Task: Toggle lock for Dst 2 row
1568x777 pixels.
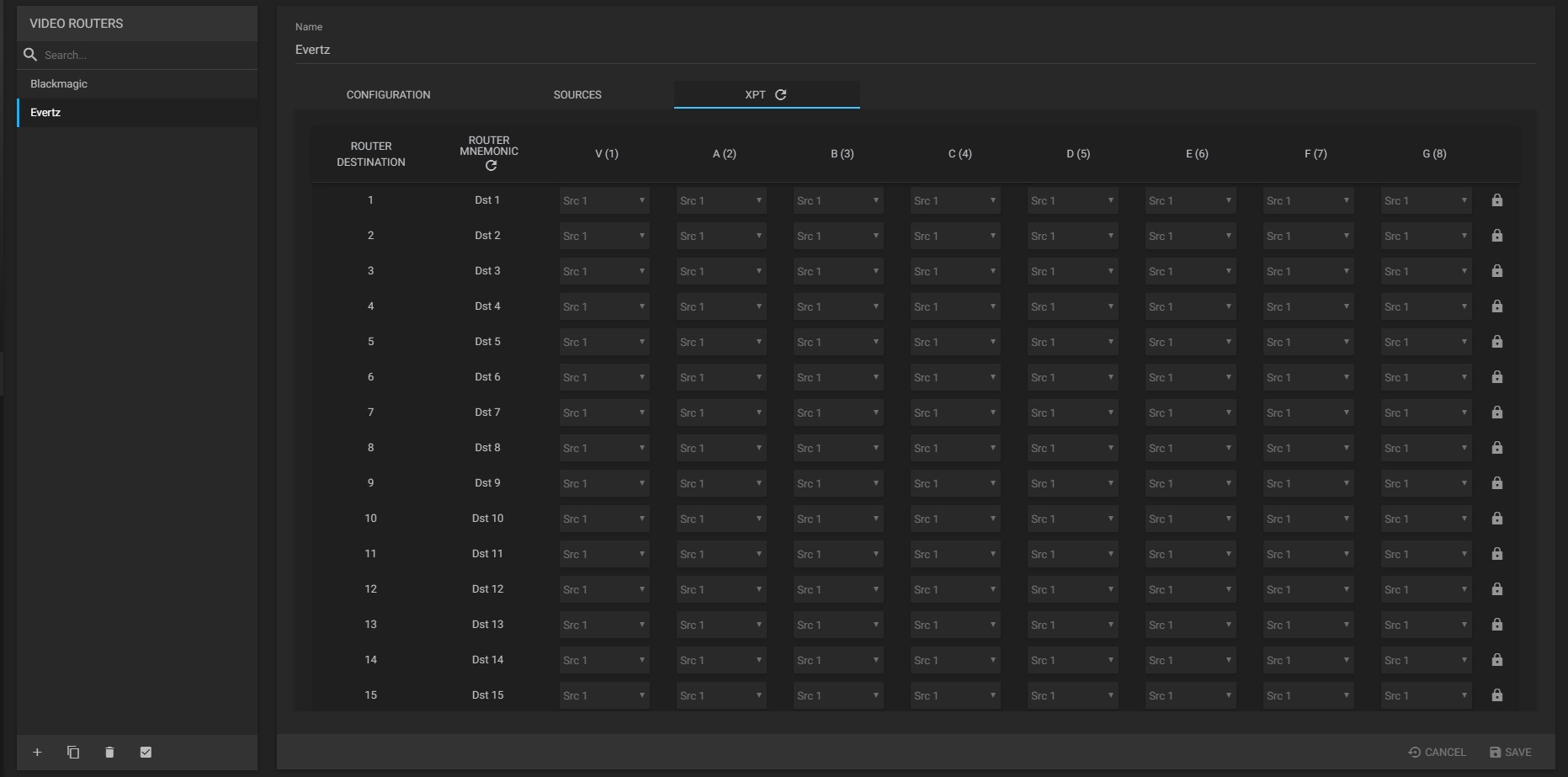Action: (x=1496, y=236)
